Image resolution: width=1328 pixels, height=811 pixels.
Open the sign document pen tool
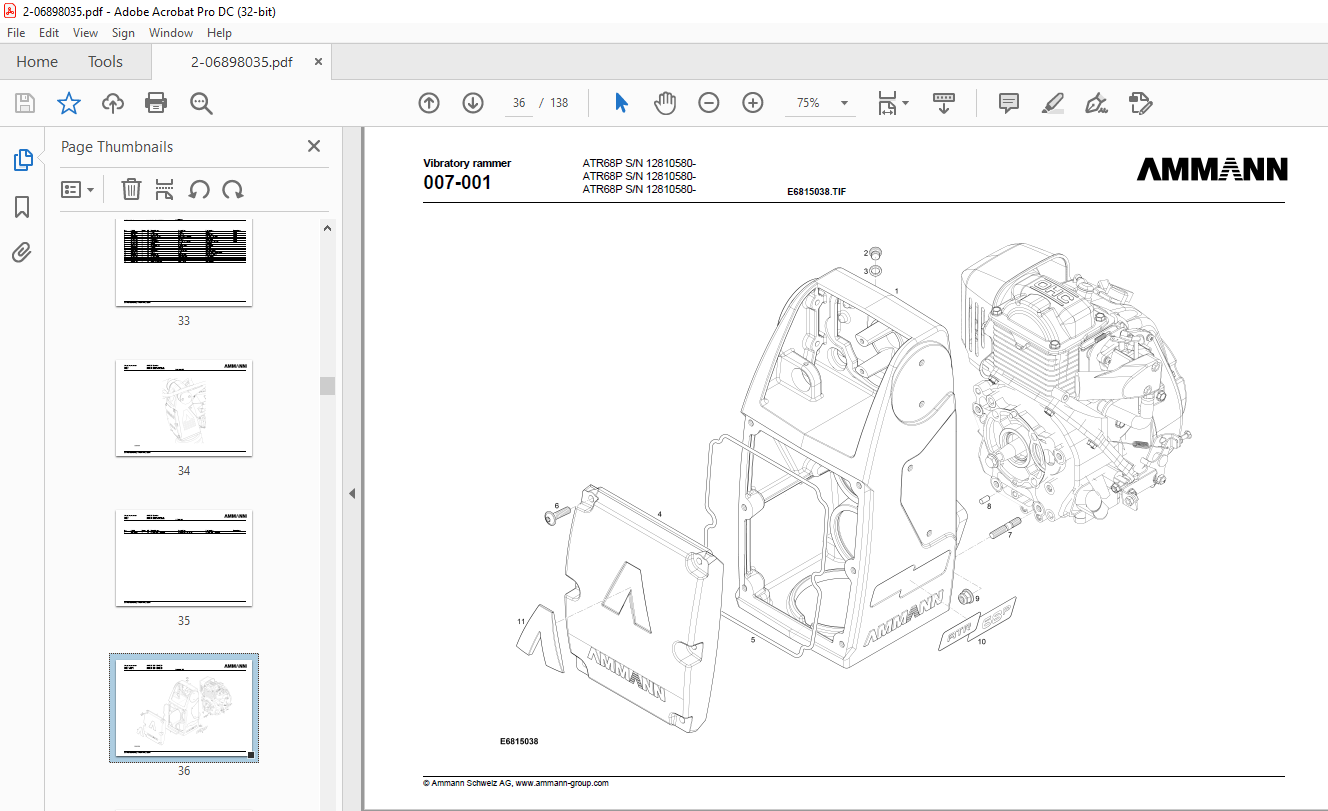point(1097,103)
